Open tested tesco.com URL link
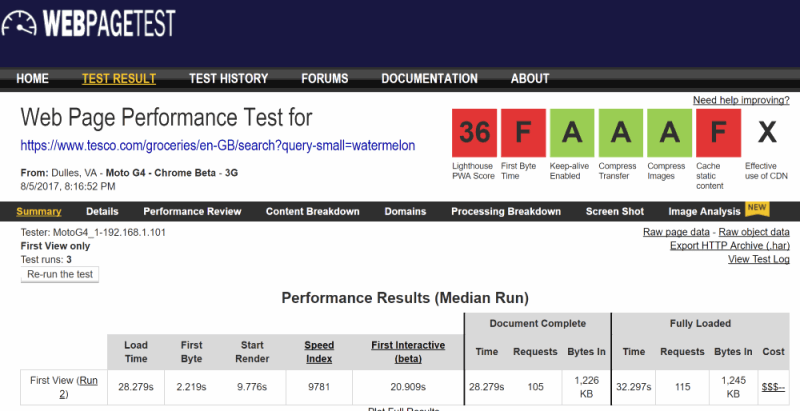 point(218,146)
